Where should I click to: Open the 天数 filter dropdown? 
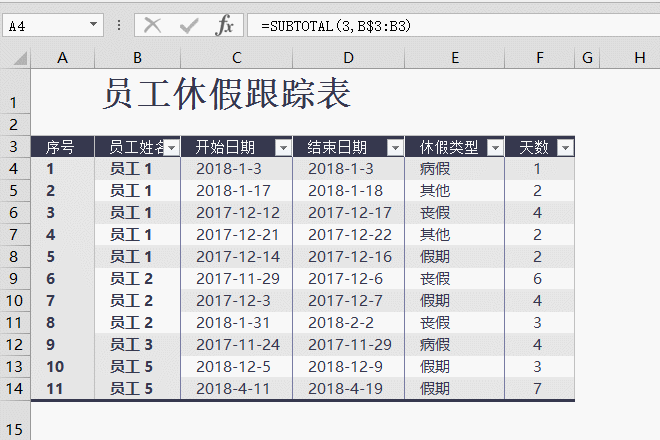click(x=565, y=148)
